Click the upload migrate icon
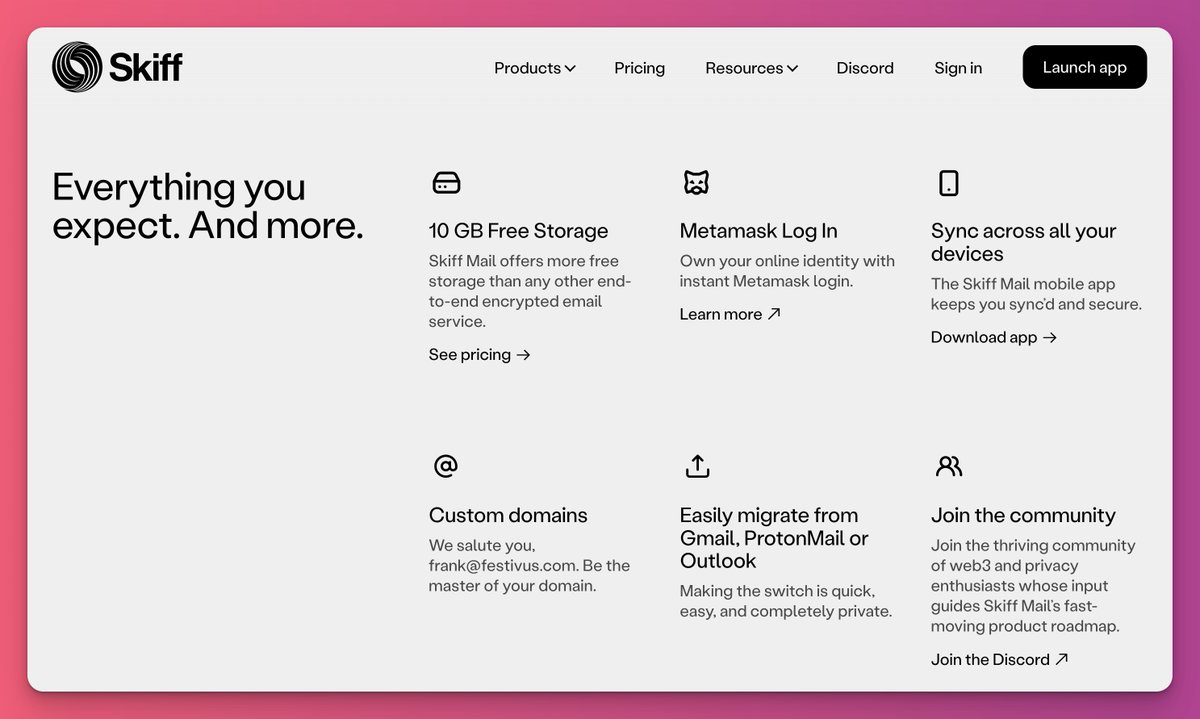The width and height of the screenshot is (1200, 719). (x=697, y=466)
